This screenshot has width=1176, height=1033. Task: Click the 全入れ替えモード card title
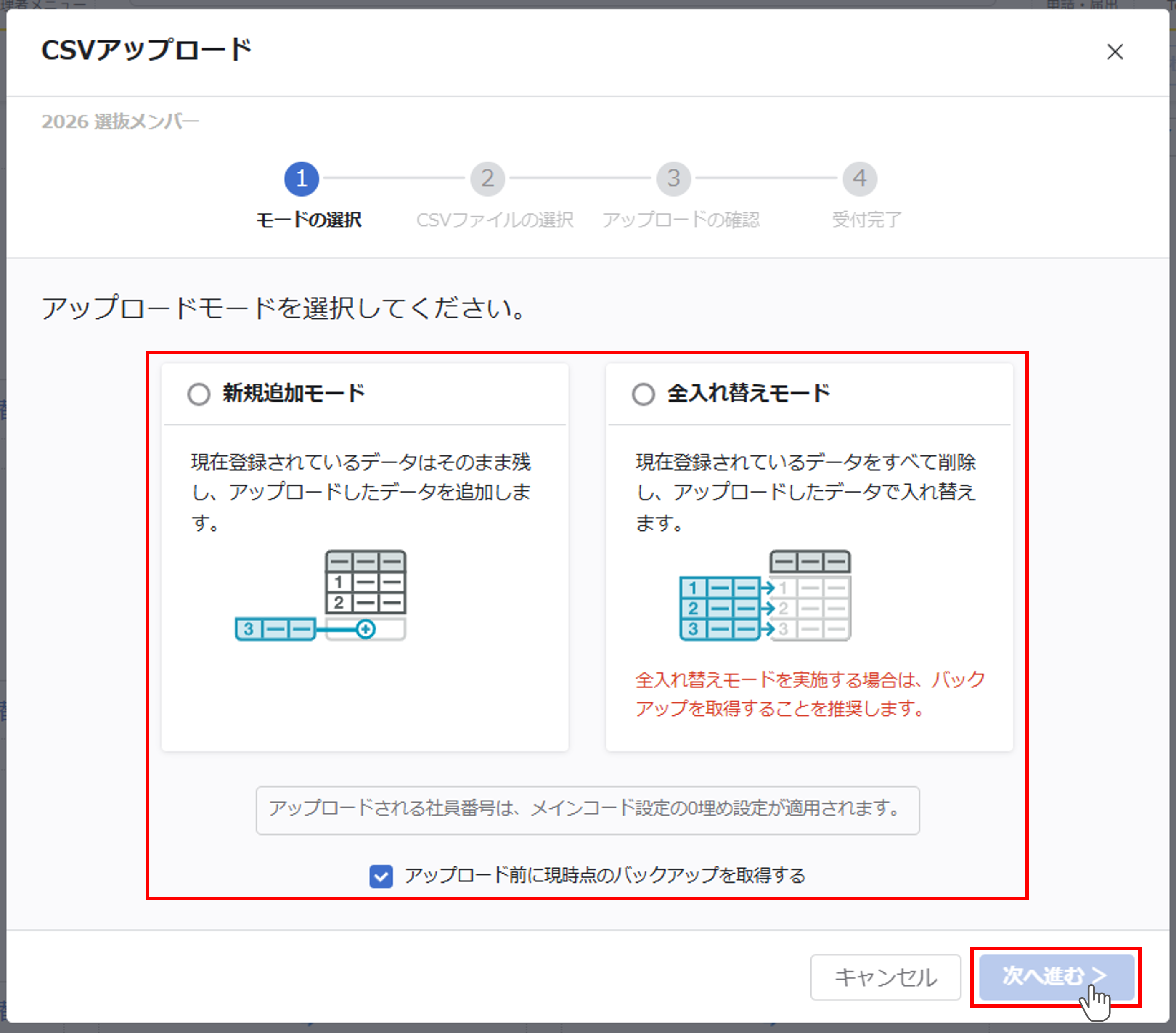click(748, 394)
